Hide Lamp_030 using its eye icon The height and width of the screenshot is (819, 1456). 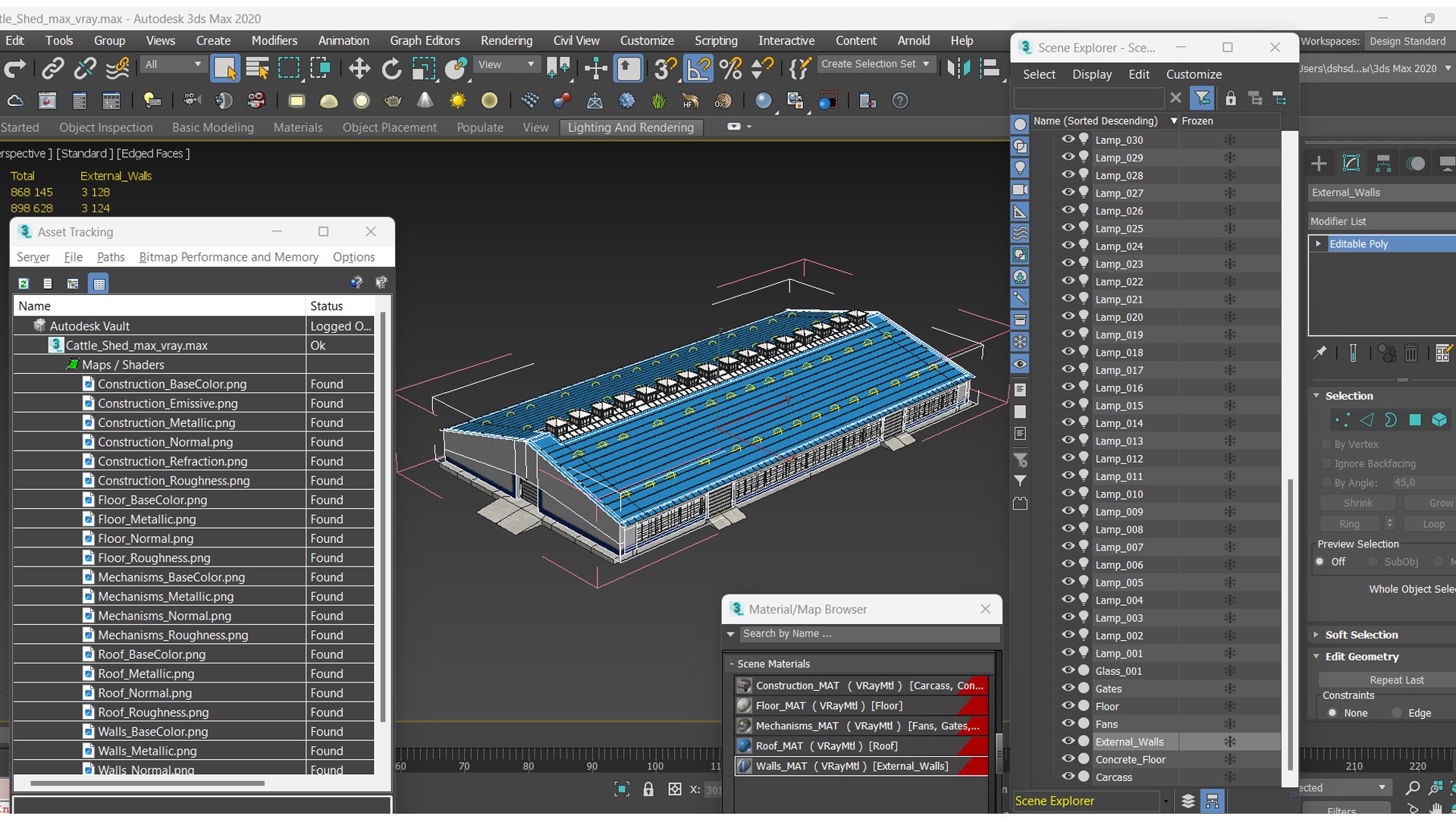[x=1068, y=139]
